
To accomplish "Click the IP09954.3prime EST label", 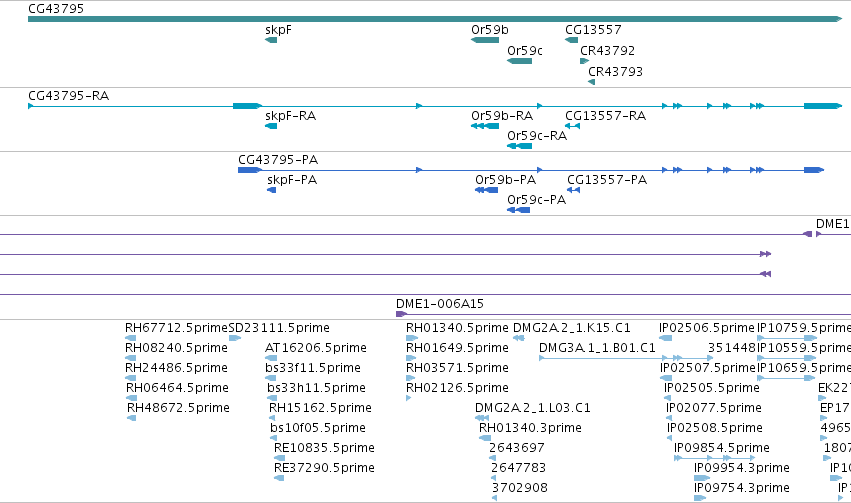I will [742, 468].
